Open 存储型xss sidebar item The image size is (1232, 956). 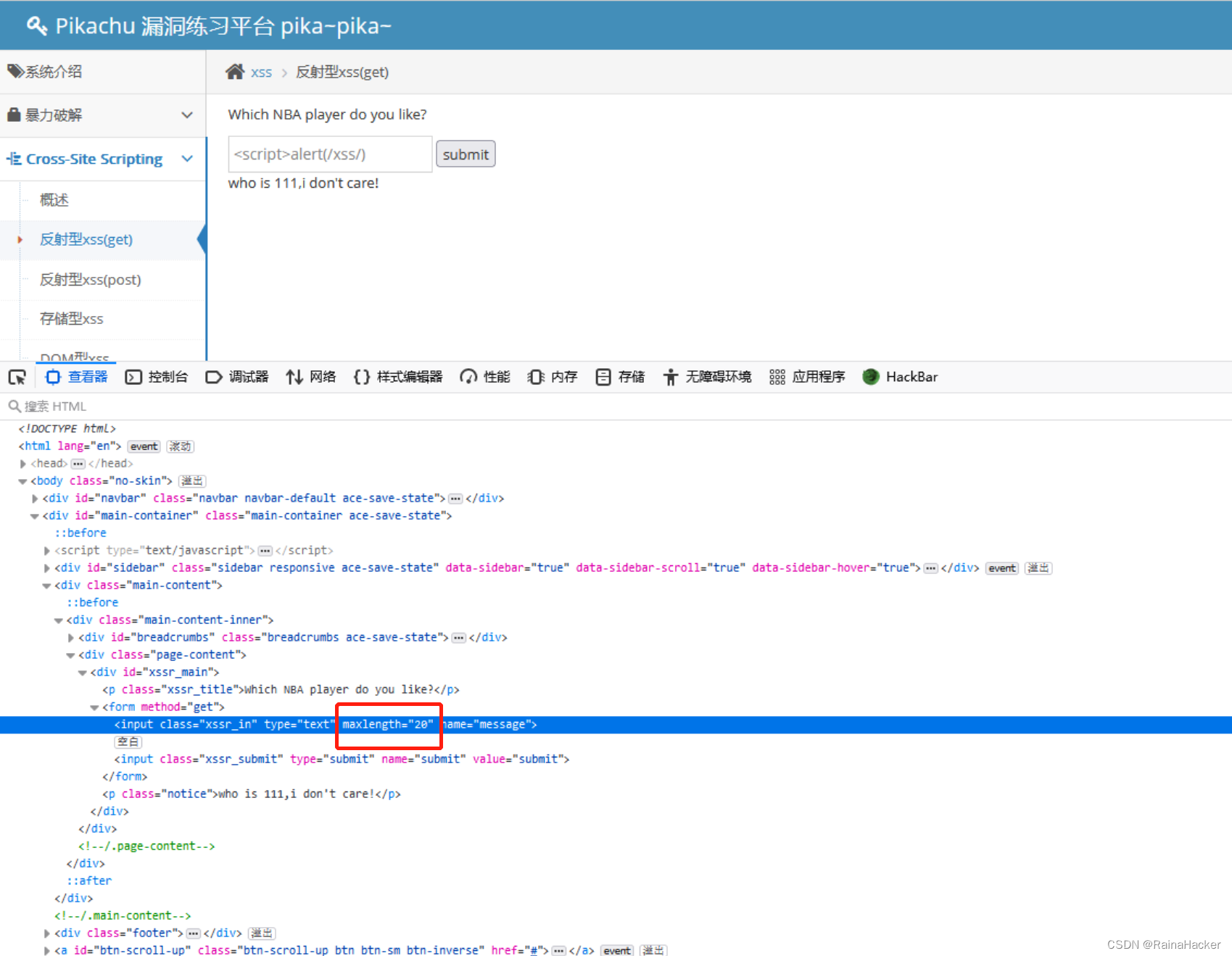[71, 319]
